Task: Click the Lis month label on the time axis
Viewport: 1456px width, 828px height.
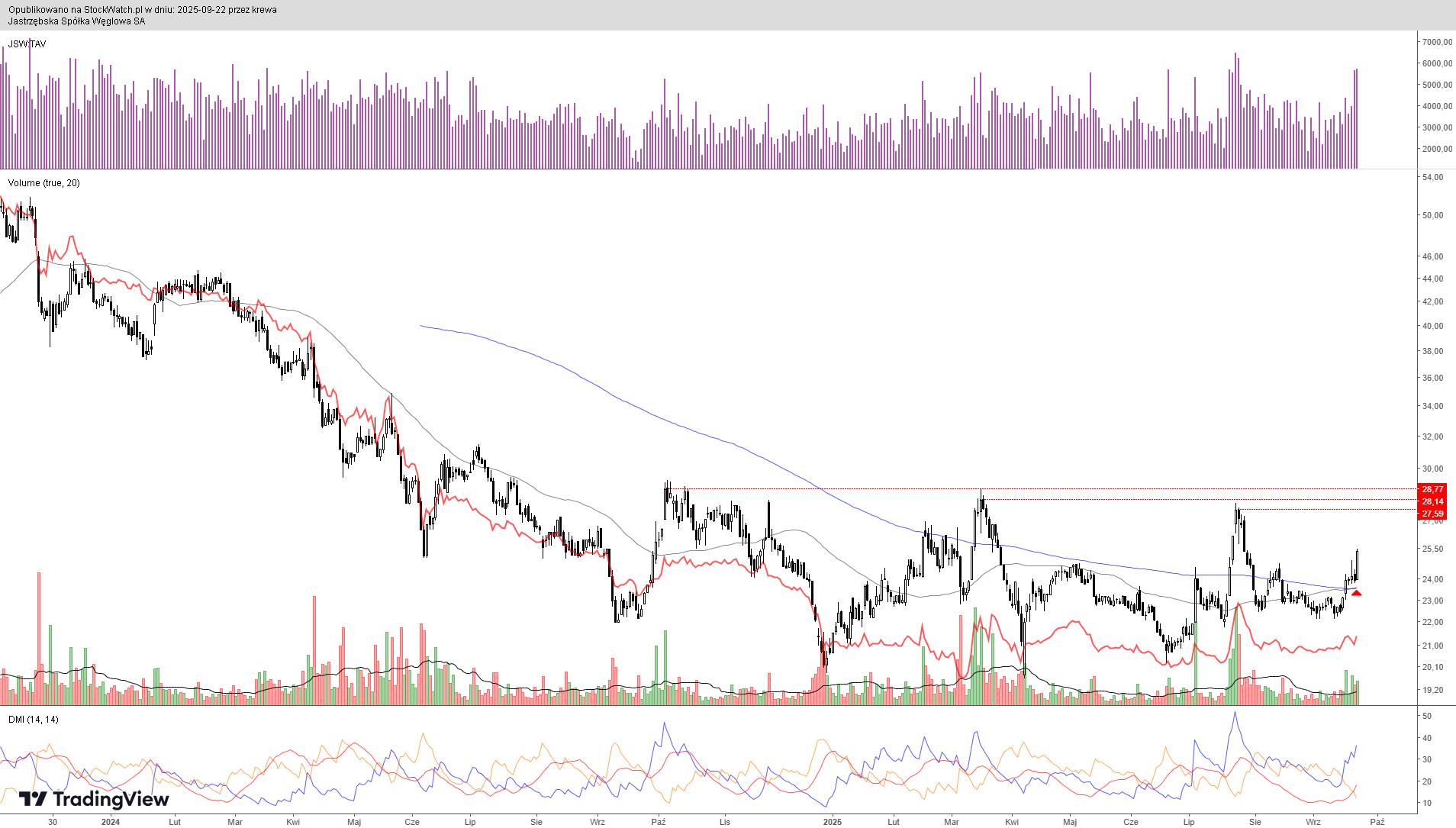Action: (x=725, y=822)
